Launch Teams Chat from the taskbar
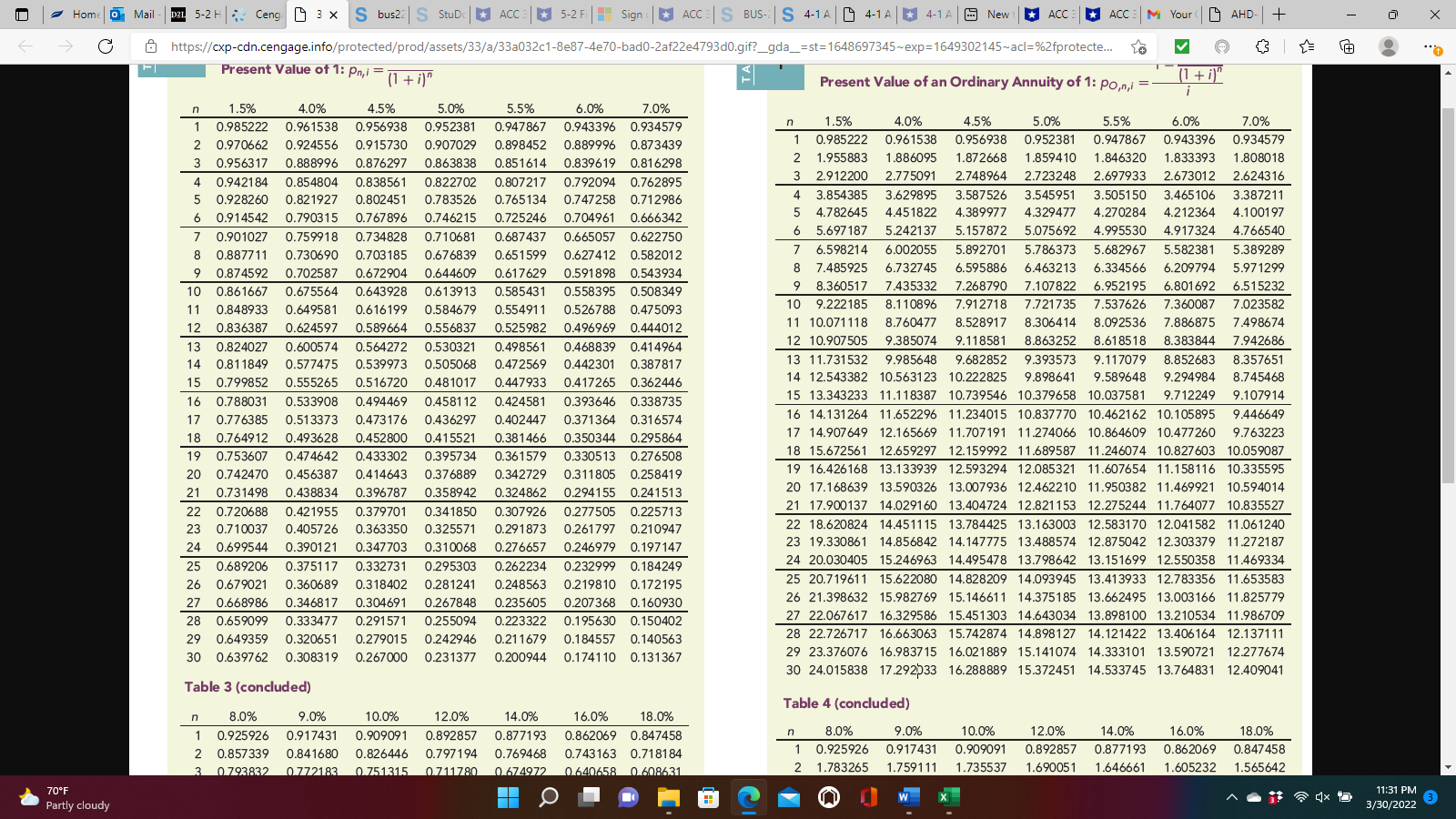The width and height of the screenshot is (1456, 819). 629,797
